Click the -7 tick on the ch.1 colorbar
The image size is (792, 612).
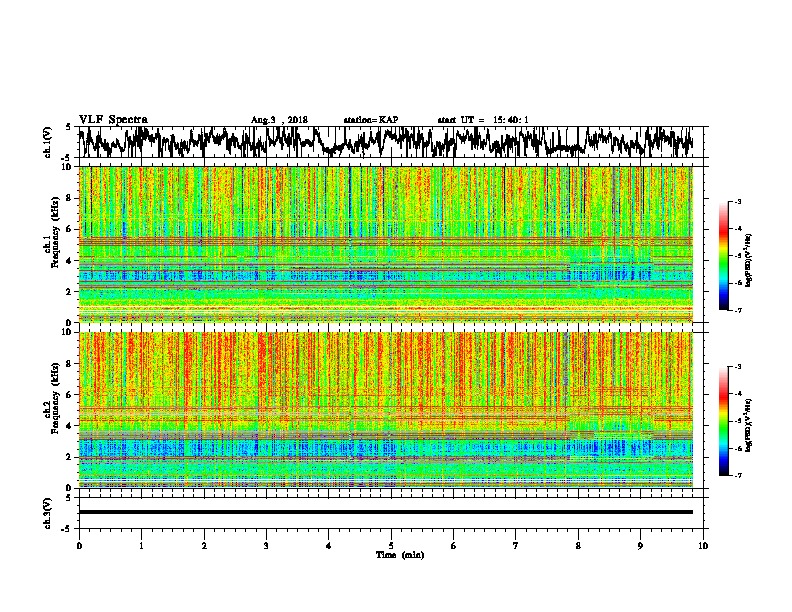click(738, 310)
